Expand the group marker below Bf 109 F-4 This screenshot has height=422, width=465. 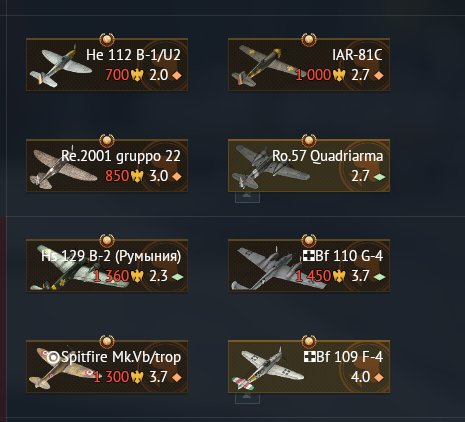point(247,398)
